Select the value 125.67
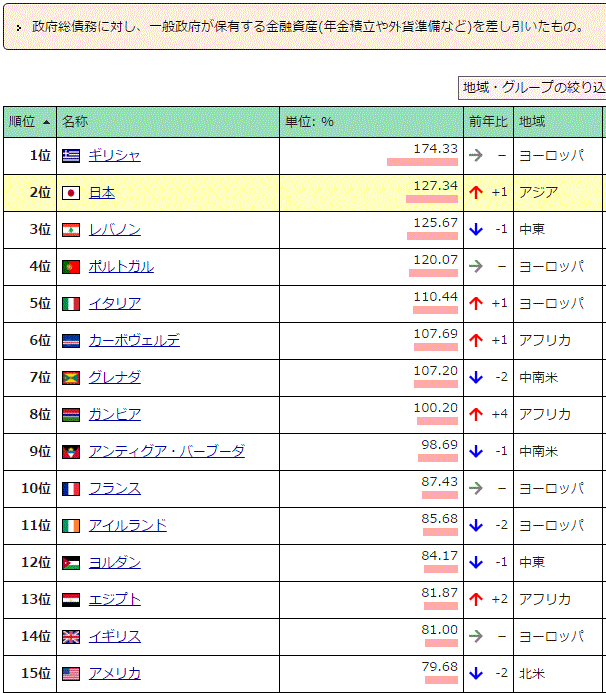 (x=435, y=223)
